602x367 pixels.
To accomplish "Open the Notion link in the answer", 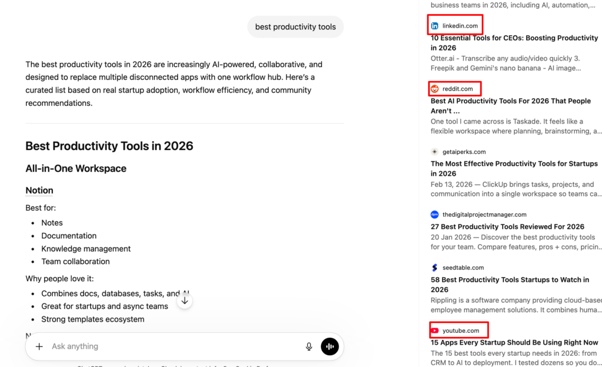I will 39,190.
